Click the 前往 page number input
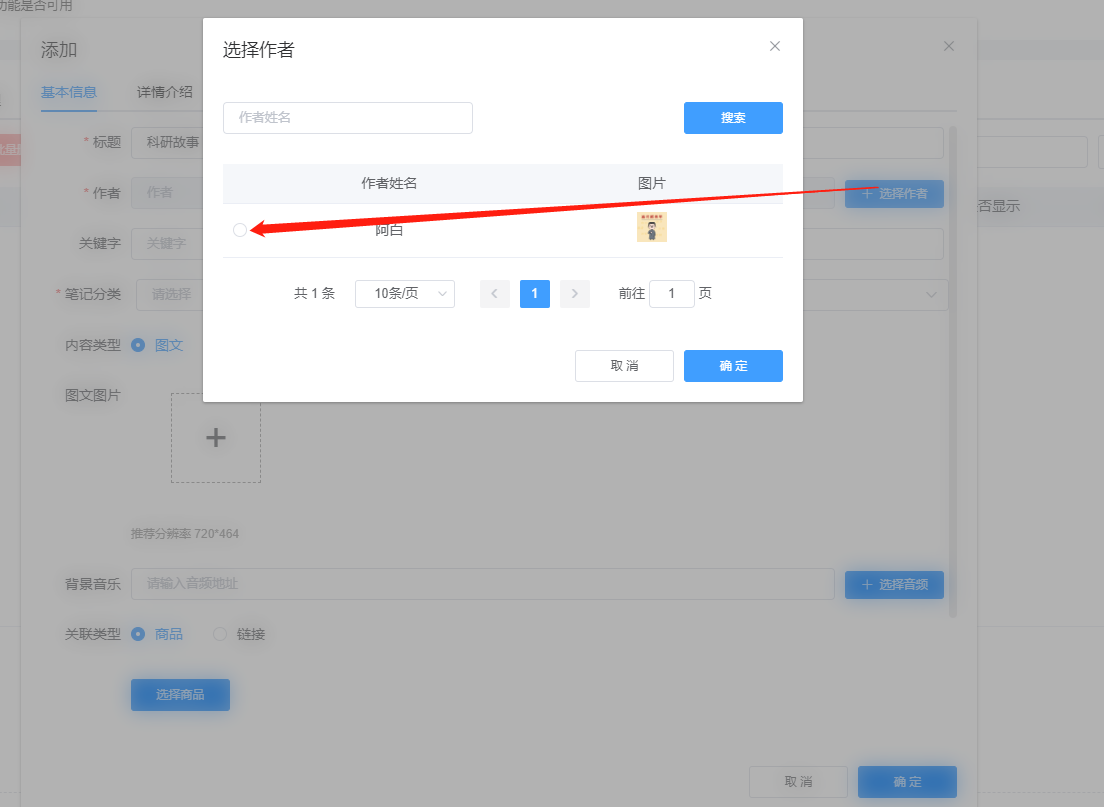 click(672, 293)
